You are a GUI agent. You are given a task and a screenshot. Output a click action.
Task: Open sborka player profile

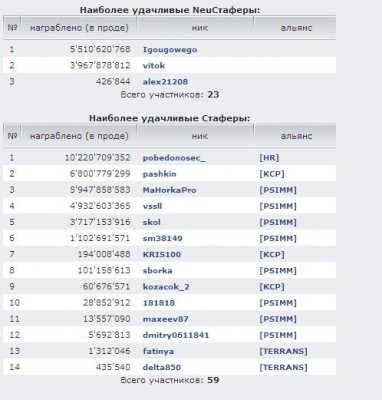(157, 270)
